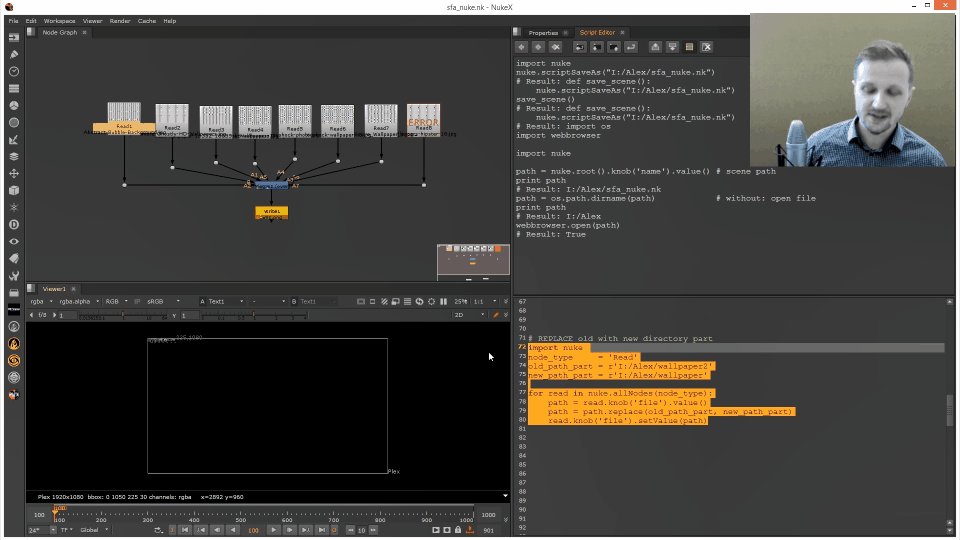Open the 3D nodes cube icon
This screenshot has width=960, height=540.
[x=13, y=191]
